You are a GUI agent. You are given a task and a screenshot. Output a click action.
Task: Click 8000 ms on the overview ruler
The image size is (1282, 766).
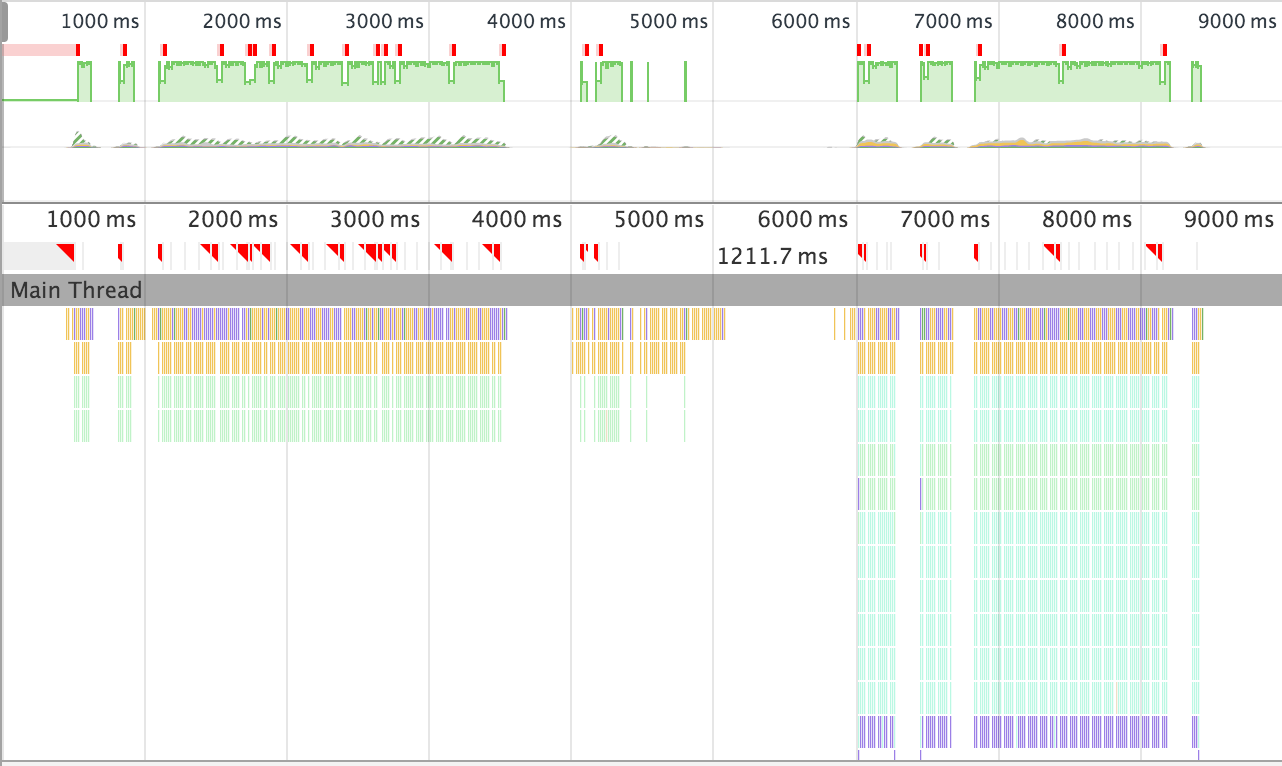pyautogui.click(x=1095, y=21)
